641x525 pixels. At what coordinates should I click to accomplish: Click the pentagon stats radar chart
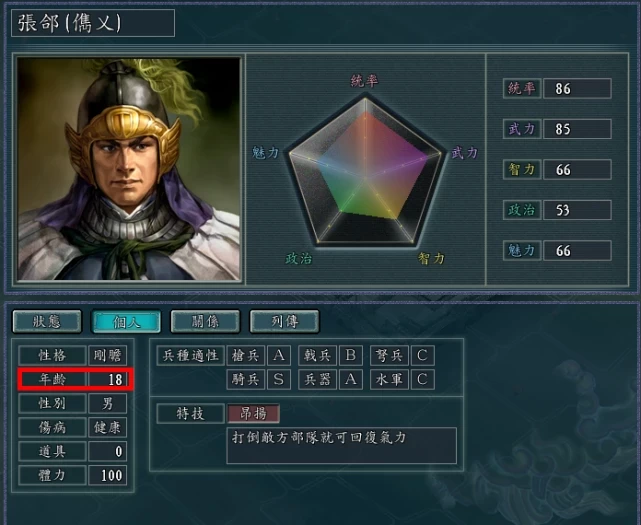coord(365,171)
